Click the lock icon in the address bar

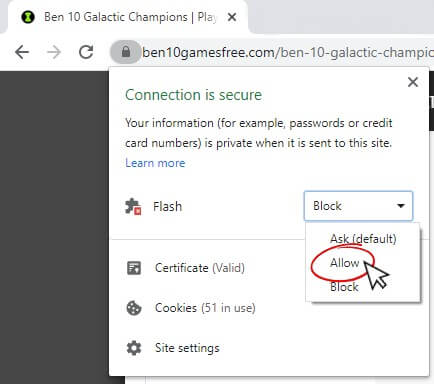(126, 52)
